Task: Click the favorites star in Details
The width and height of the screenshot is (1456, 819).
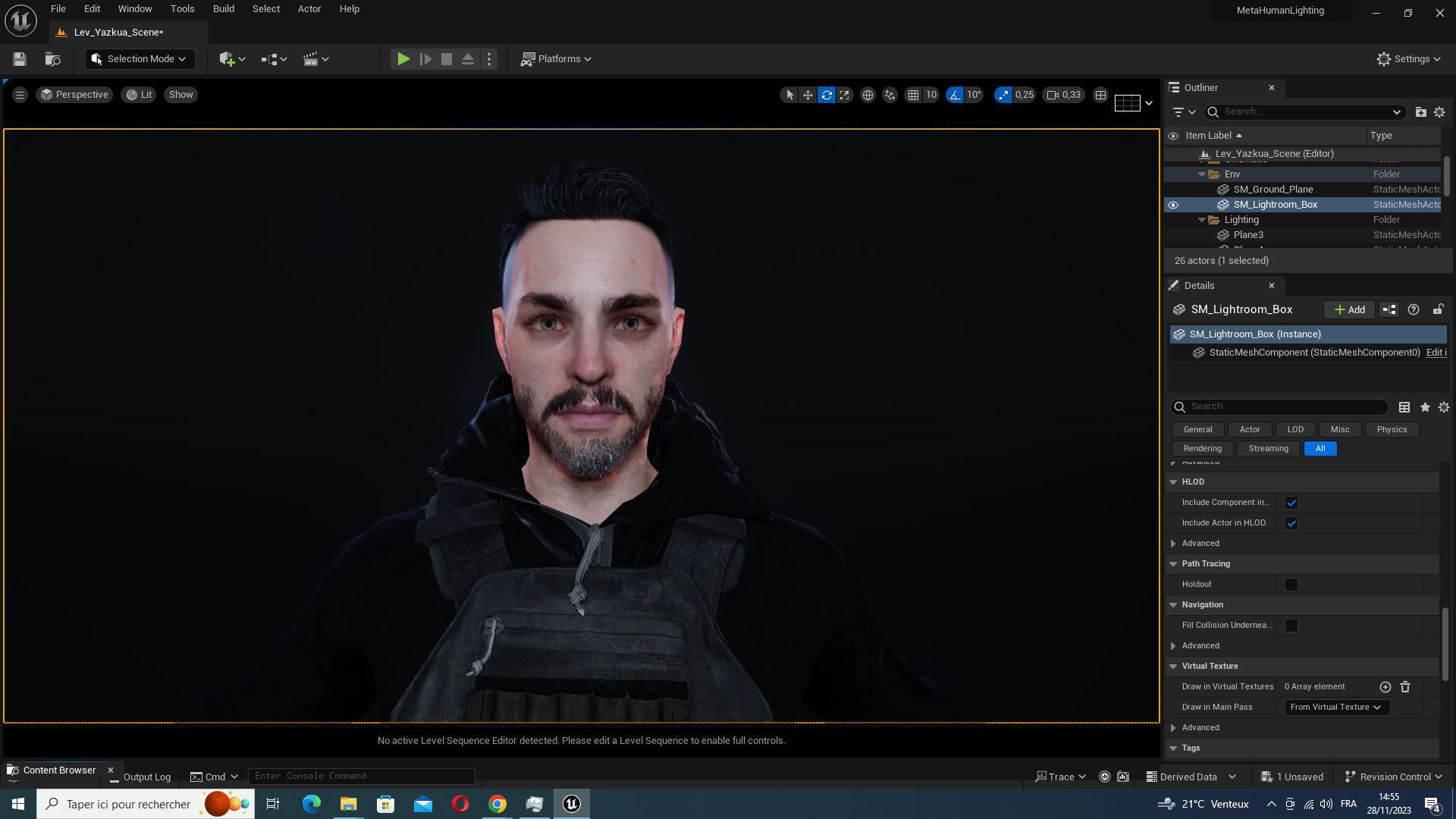Action: coord(1425,407)
